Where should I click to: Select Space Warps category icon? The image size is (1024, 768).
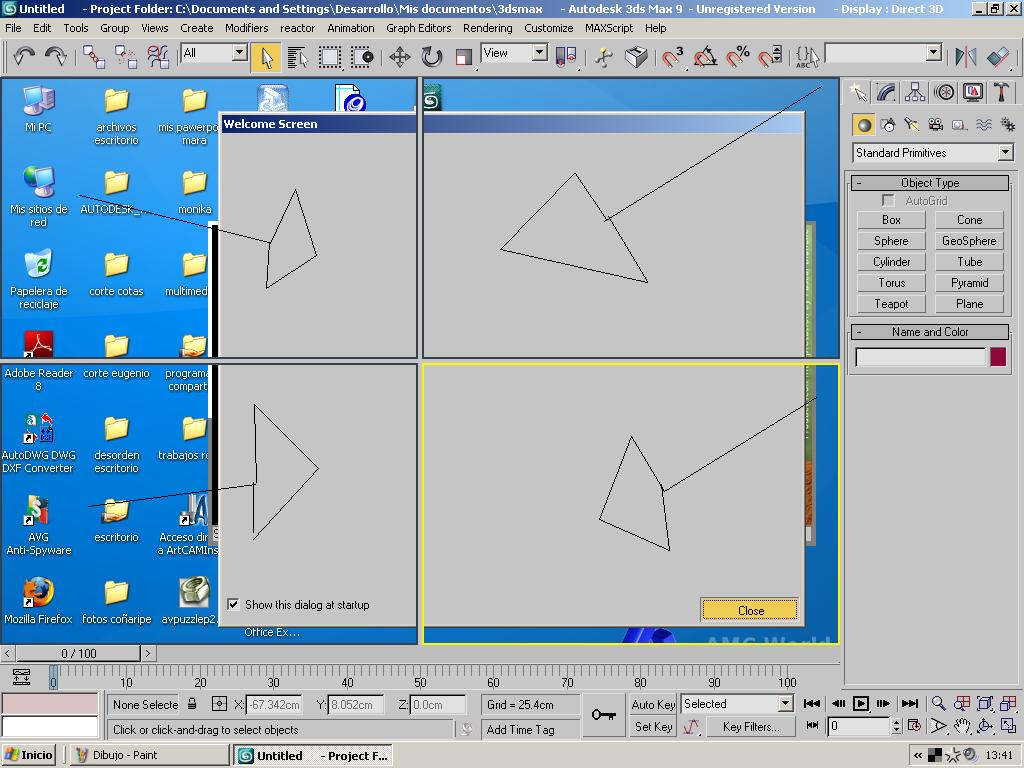tap(984, 125)
